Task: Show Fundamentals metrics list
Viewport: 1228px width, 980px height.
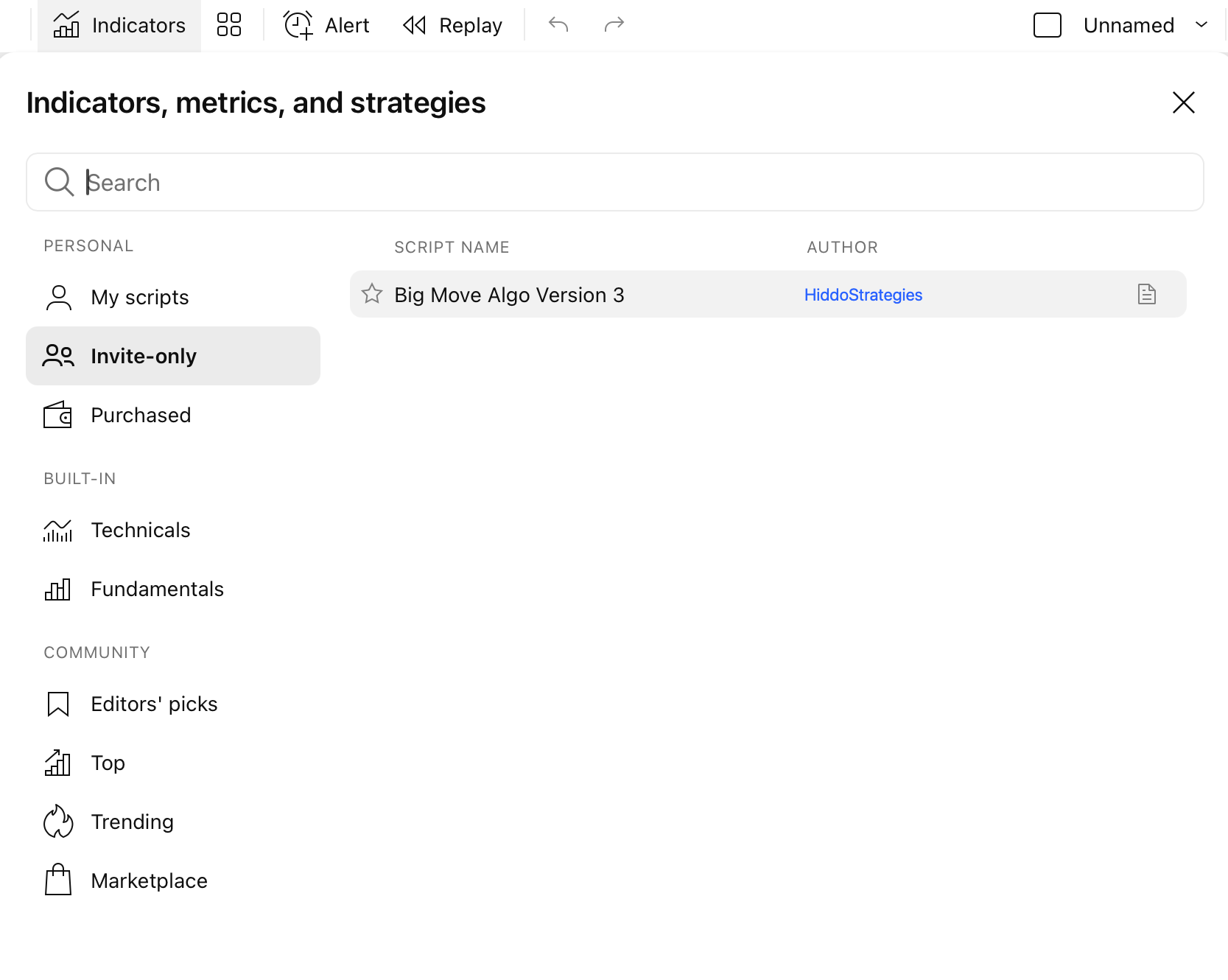Action: click(173, 589)
